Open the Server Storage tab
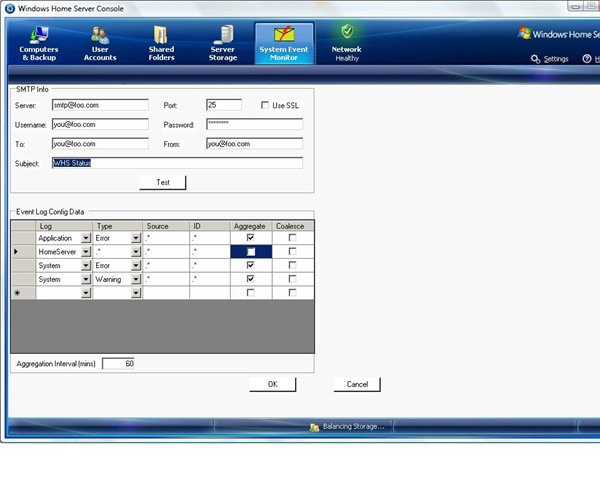The height and width of the screenshot is (480, 600). (223, 43)
